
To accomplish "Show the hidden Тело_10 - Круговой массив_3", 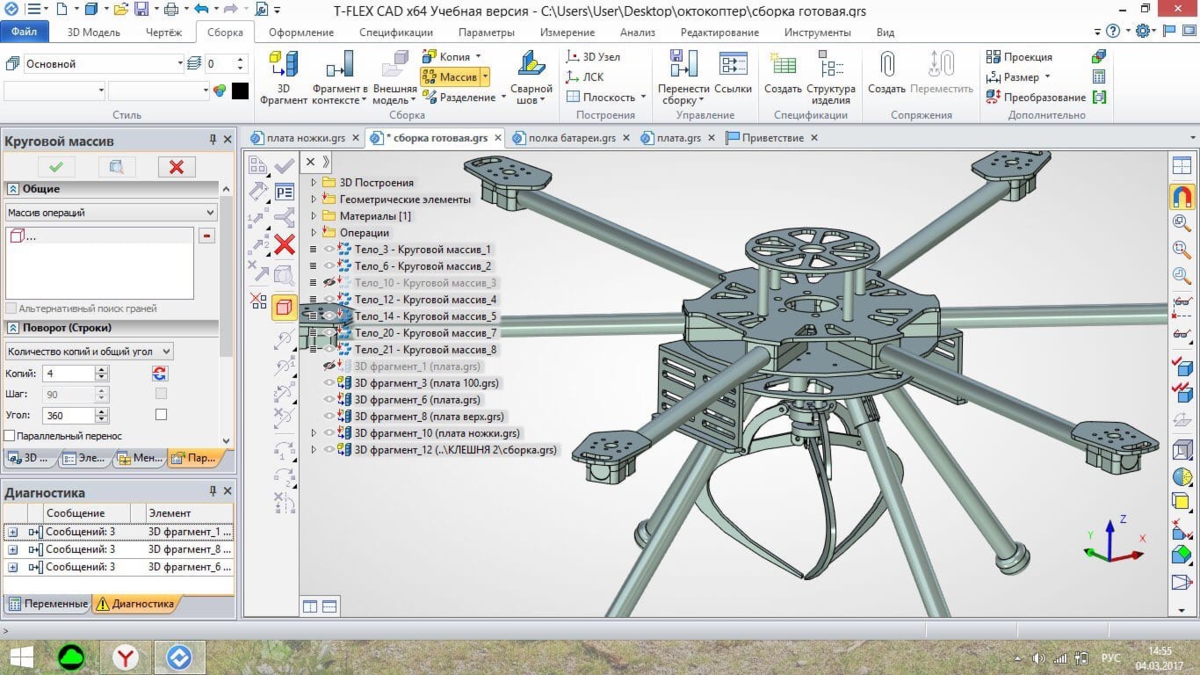I will [x=329, y=283].
